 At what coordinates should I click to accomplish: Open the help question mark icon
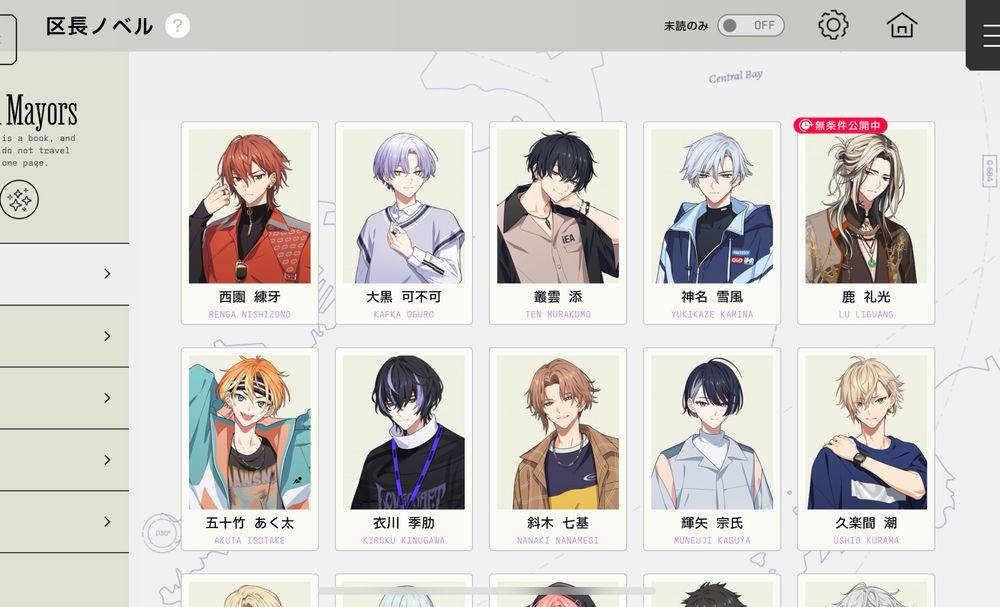pyautogui.click(x=177, y=26)
